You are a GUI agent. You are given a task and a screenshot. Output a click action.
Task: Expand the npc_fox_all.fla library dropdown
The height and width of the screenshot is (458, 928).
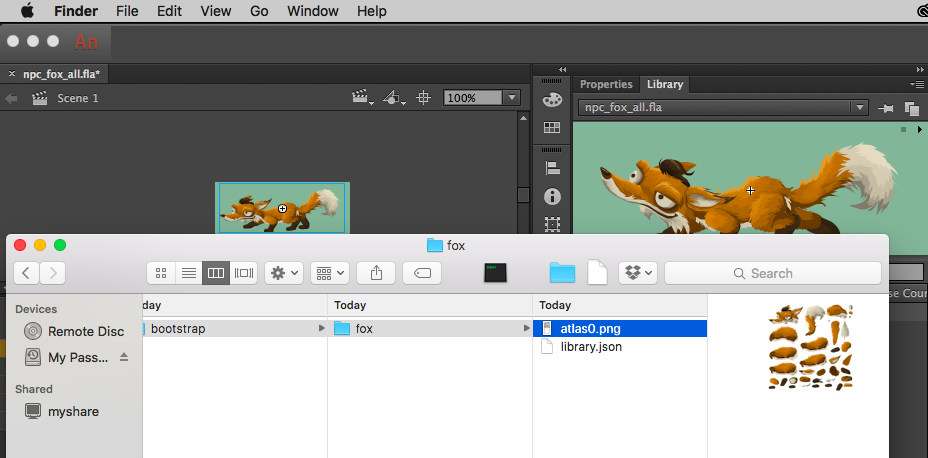859,108
